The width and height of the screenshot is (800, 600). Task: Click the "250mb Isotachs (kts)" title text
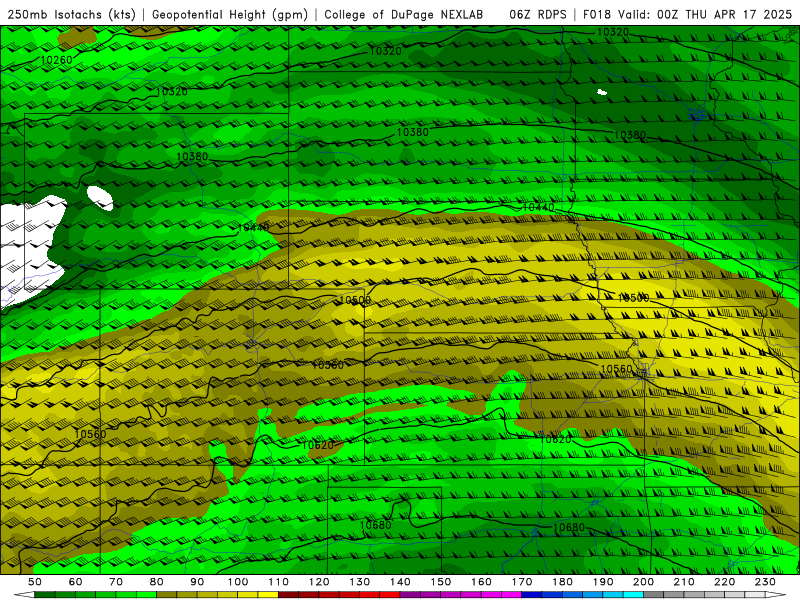pyautogui.click(x=72, y=14)
